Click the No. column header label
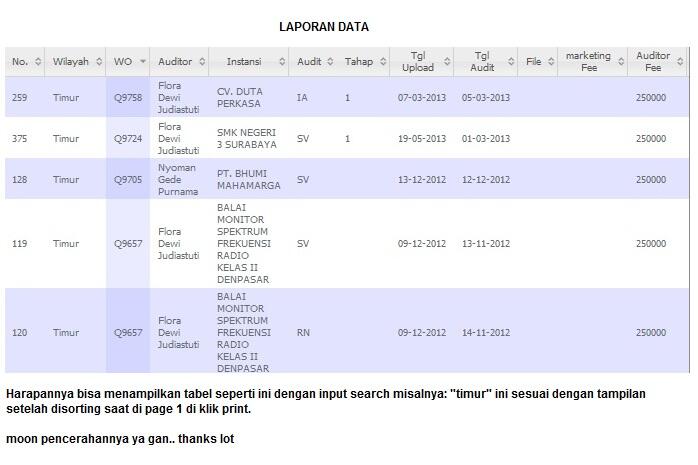This screenshot has width=698, height=465. (x=20, y=62)
